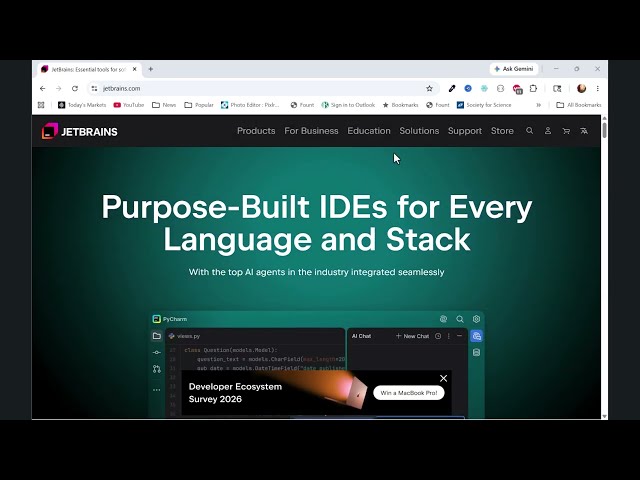Click New Chat in the AI Chat panel
The image size is (640, 480).
tap(412, 336)
